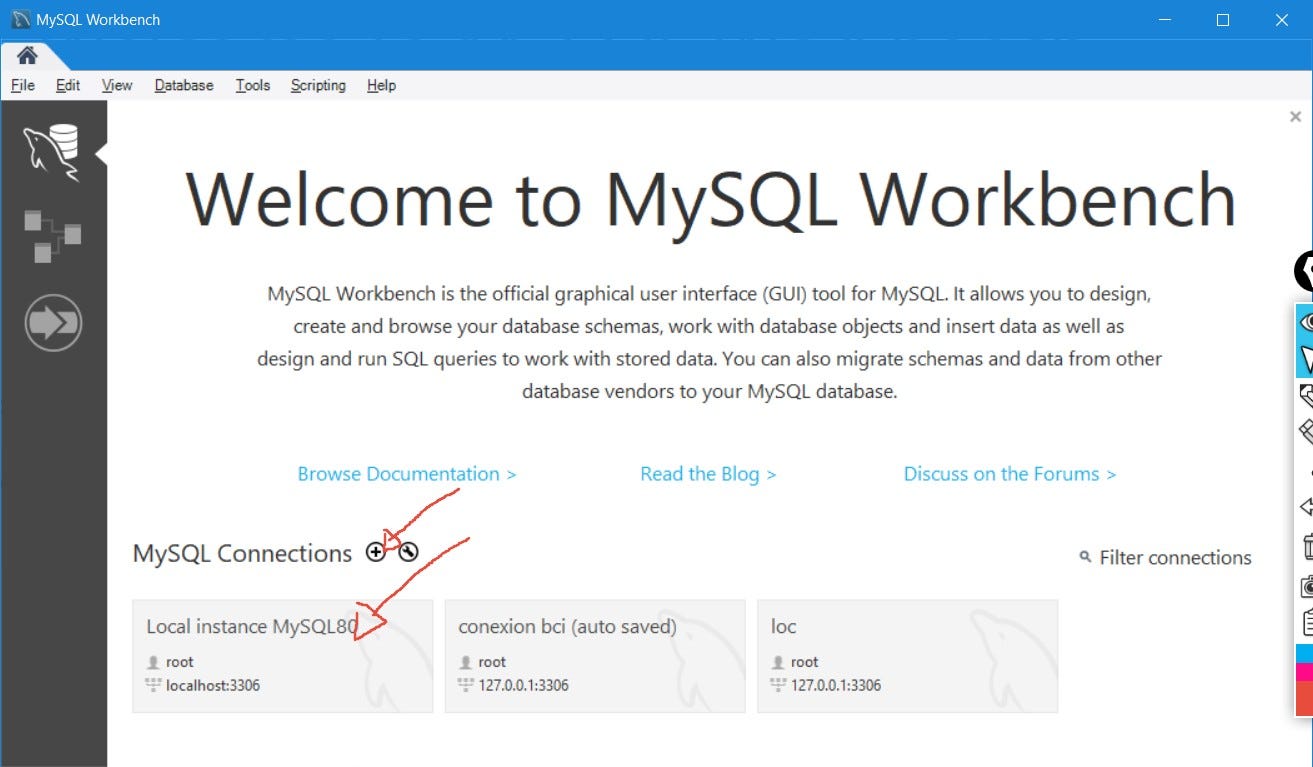Open the Tools menu
This screenshot has width=1313, height=767.
253,85
